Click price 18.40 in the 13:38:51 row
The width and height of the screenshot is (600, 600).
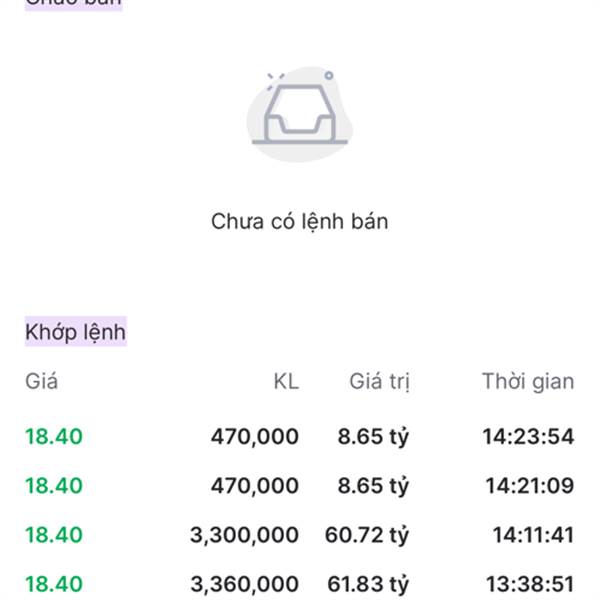click(x=54, y=584)
